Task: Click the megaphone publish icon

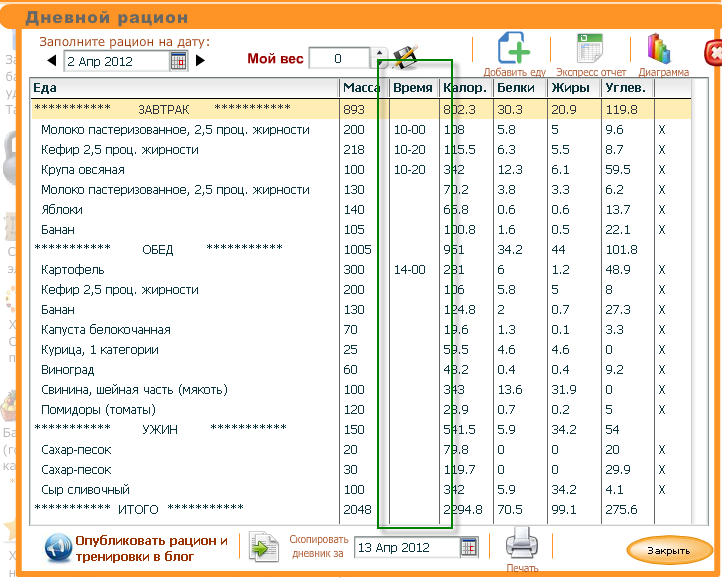Action: tap(55, 548)
